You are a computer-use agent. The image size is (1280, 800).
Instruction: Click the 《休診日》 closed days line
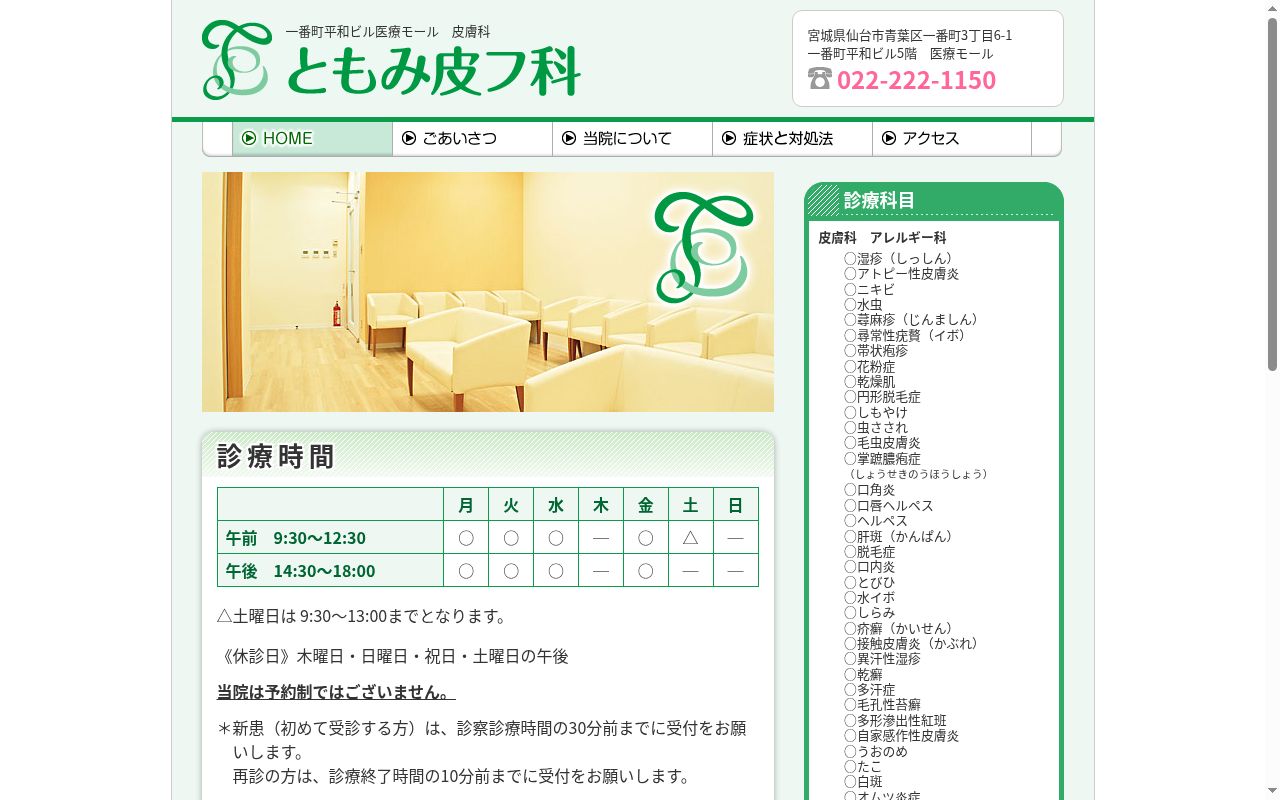(393, 656)
